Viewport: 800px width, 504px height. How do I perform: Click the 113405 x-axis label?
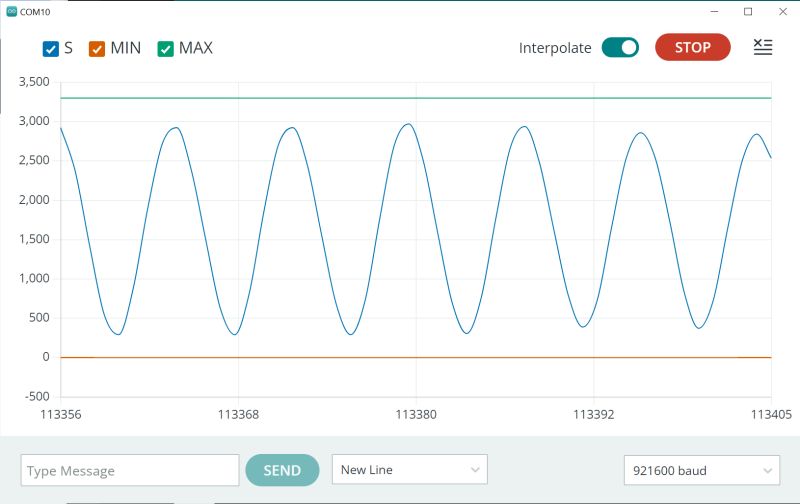click(x=771, y=414)
